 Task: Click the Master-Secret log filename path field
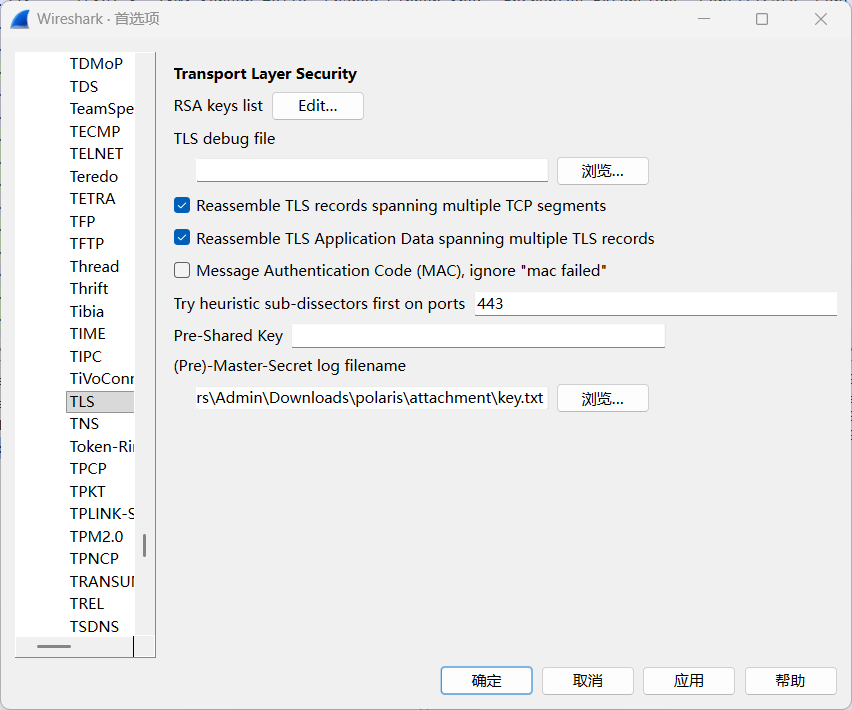(x=371, y=398)
